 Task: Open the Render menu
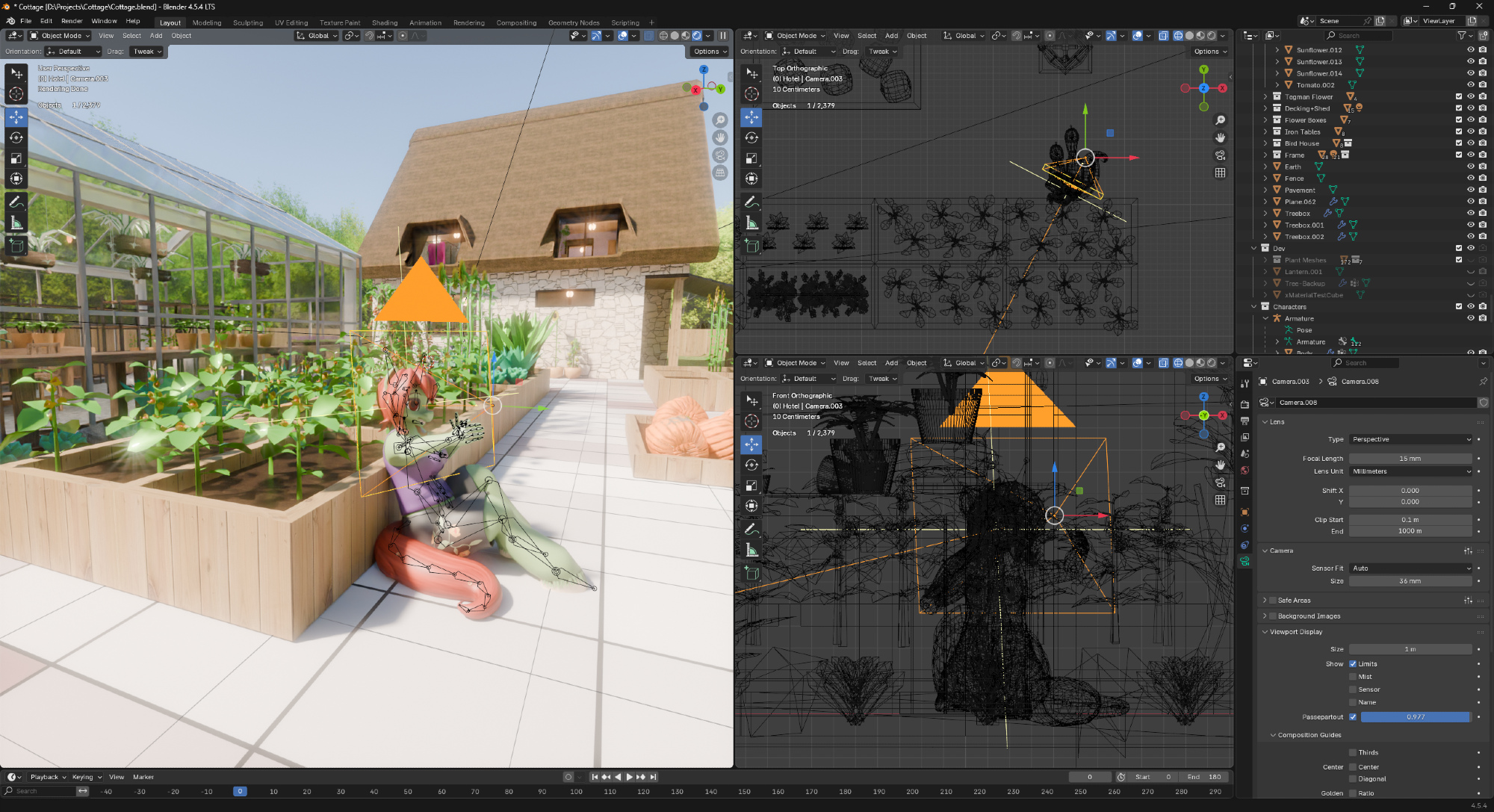(72, 21)
